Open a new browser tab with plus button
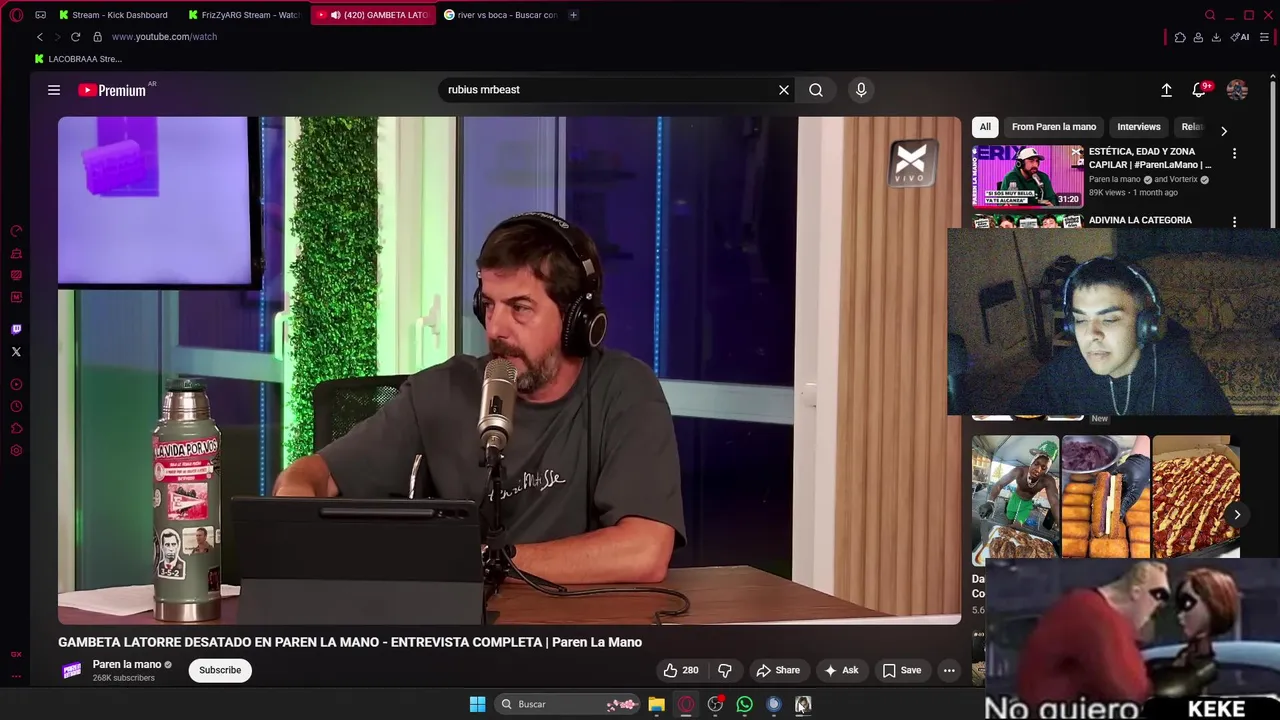1280x720 pixels. click(573, 15)
